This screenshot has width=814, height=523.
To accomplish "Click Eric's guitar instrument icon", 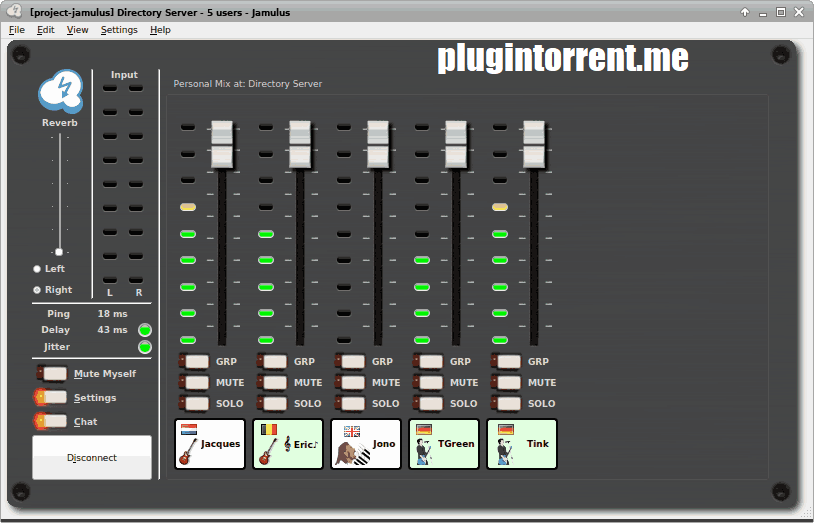I will coord(267,451).
